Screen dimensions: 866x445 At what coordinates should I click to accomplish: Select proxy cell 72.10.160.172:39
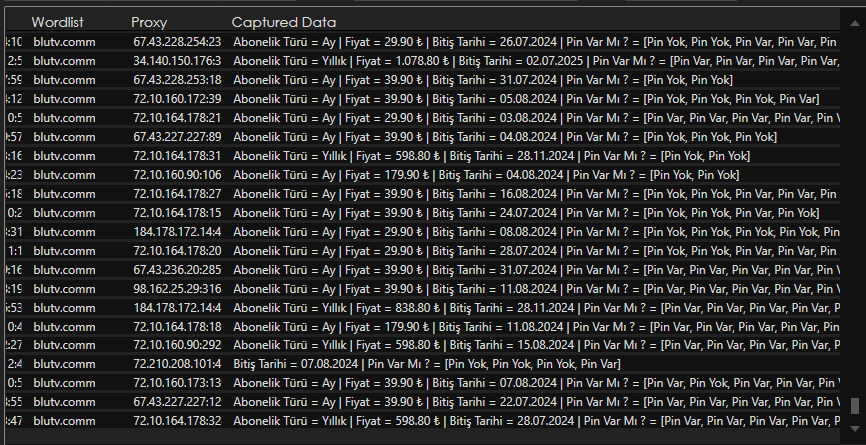pos(177,99)
